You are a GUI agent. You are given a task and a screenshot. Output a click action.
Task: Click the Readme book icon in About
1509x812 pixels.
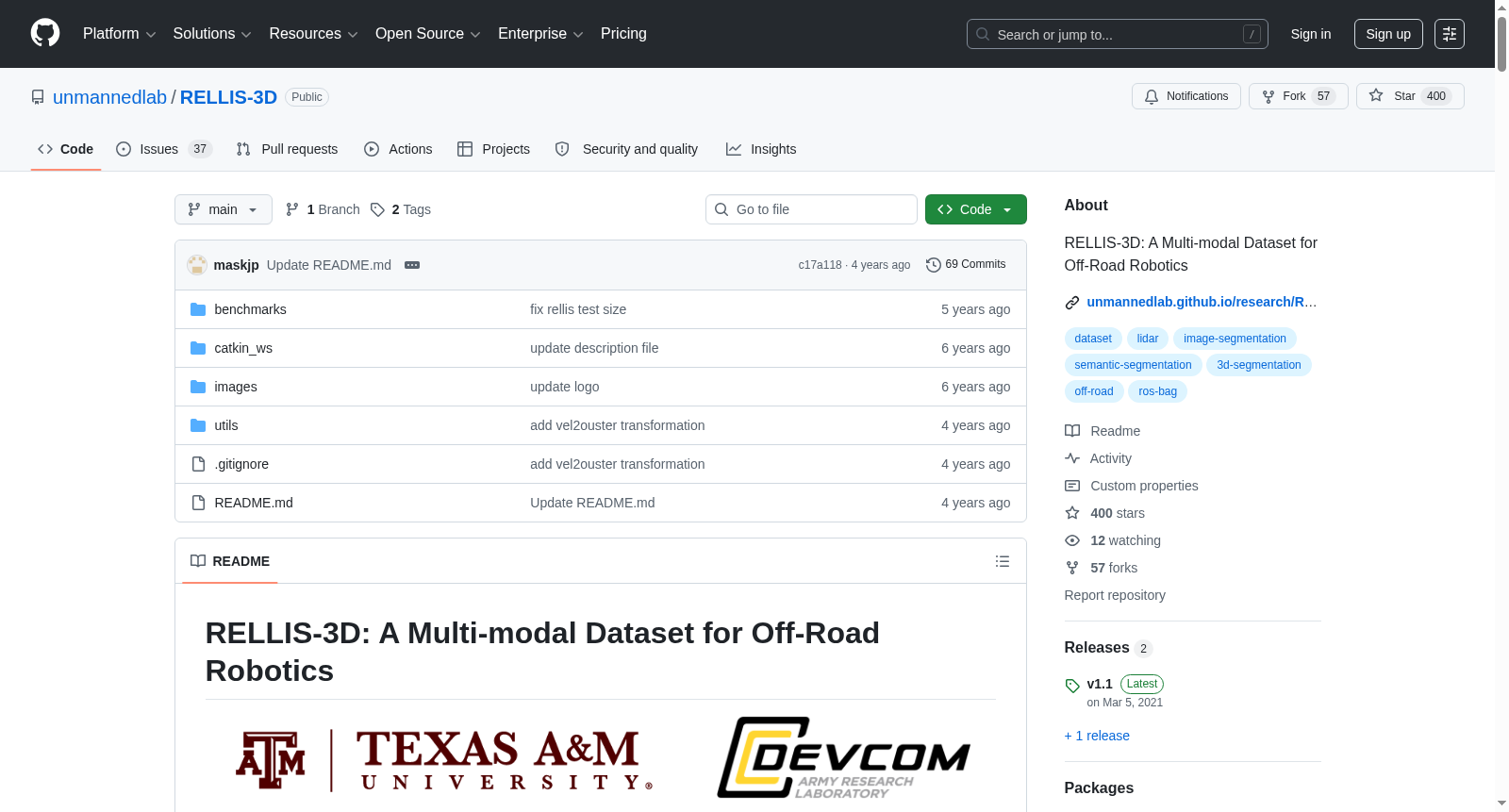[x=1072, y=431]
